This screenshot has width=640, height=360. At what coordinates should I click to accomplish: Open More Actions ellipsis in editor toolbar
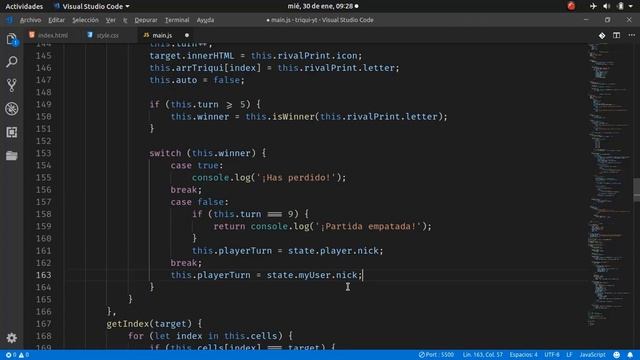631,36
